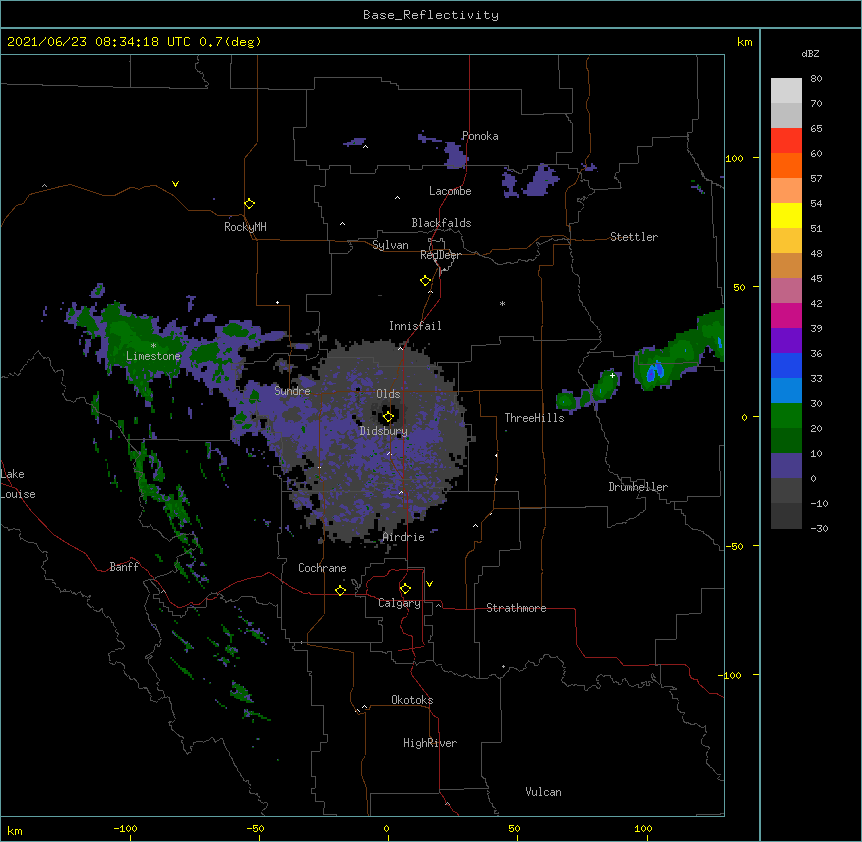
Task: Click the white asterisk marker above Limestone
Action: coord(153,346)
